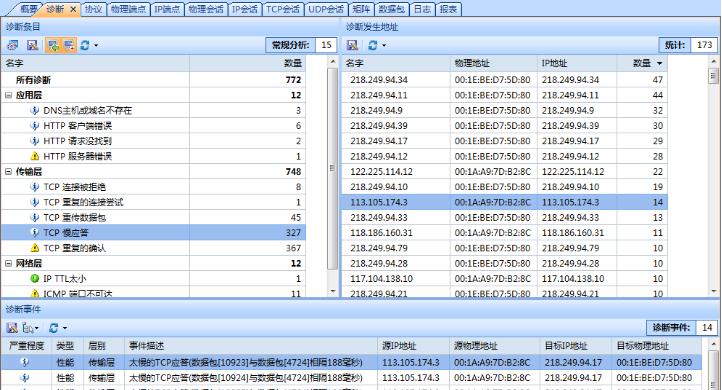The width and height of the screenshot is (722, 390).
Task: Click the 物理地址 column header
Action: pos(494,63)
